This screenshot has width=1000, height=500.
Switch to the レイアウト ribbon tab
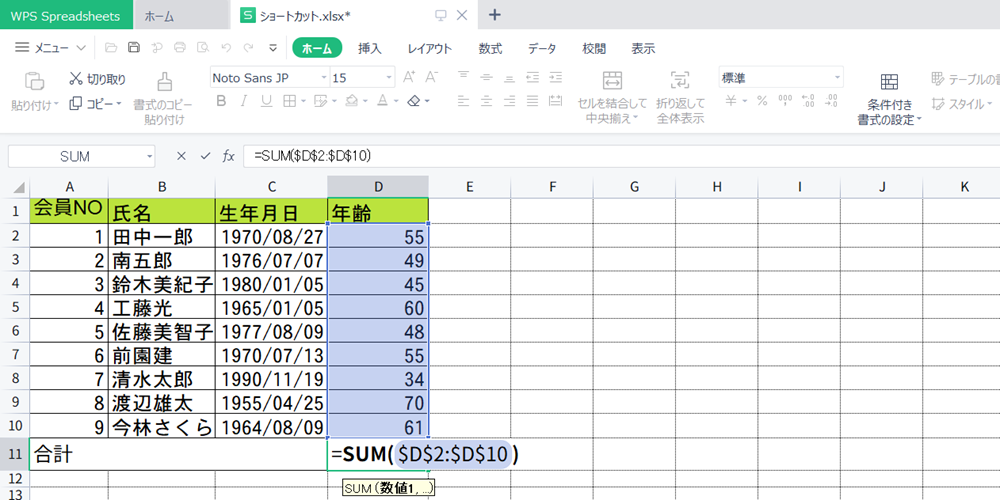point(430,48)
